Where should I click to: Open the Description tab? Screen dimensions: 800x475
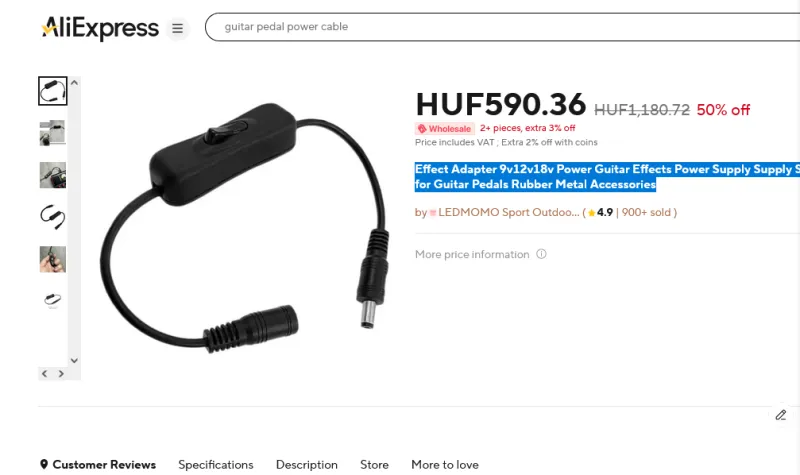(x=307, y=465)
